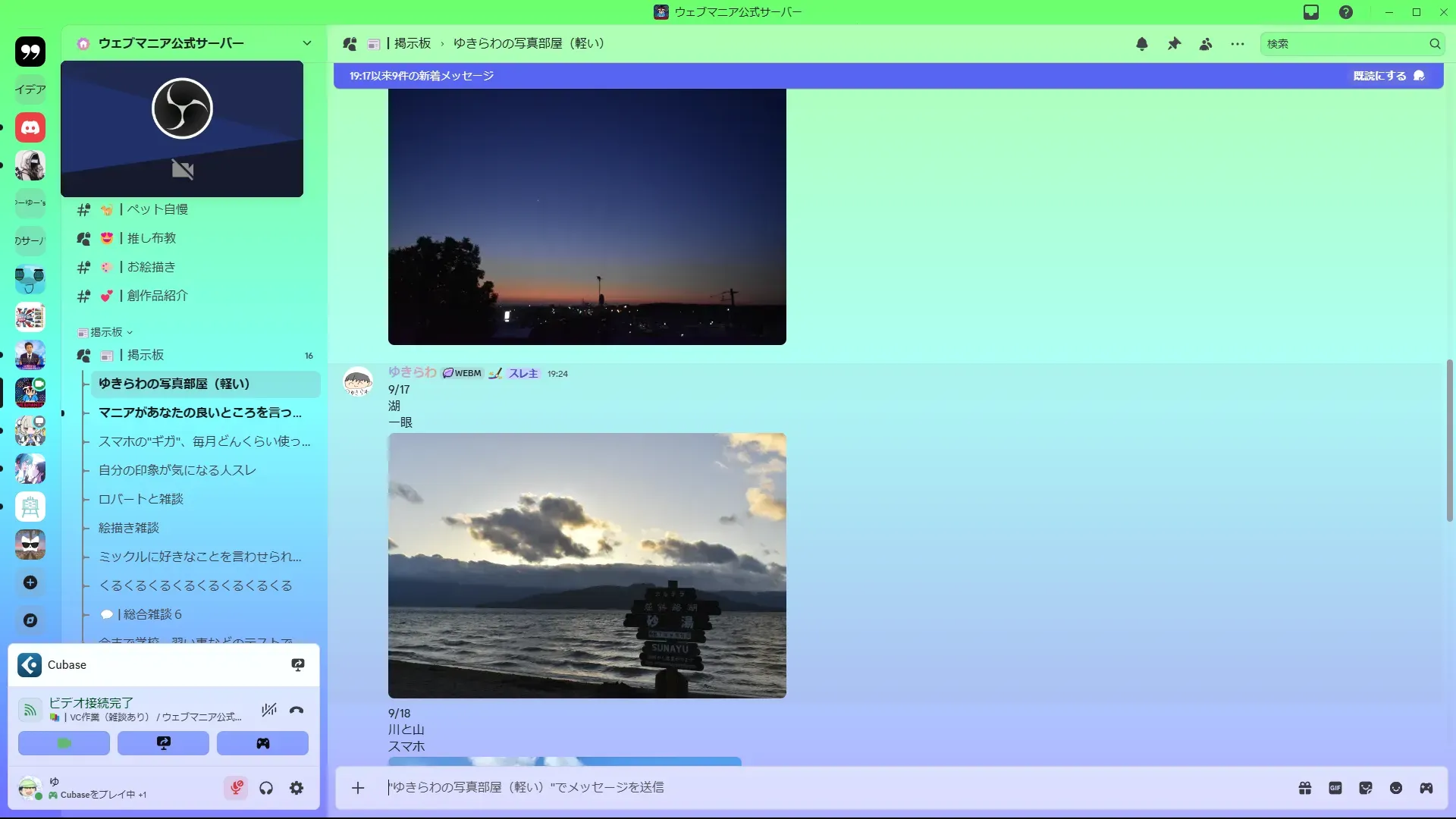Expand the ウェブマニア公式サーバー server menu
The width and height of the screenshot is (1456, 819).
tap(306, 43)
